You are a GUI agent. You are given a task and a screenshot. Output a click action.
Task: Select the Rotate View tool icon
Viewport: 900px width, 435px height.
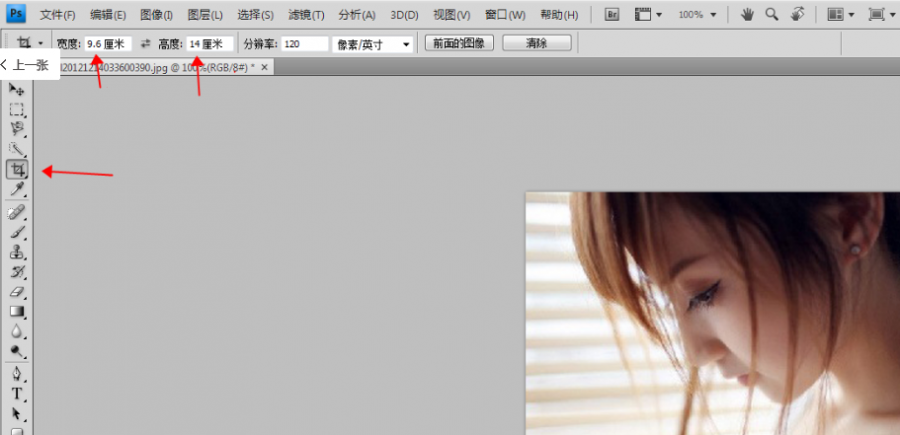point(797,15)
